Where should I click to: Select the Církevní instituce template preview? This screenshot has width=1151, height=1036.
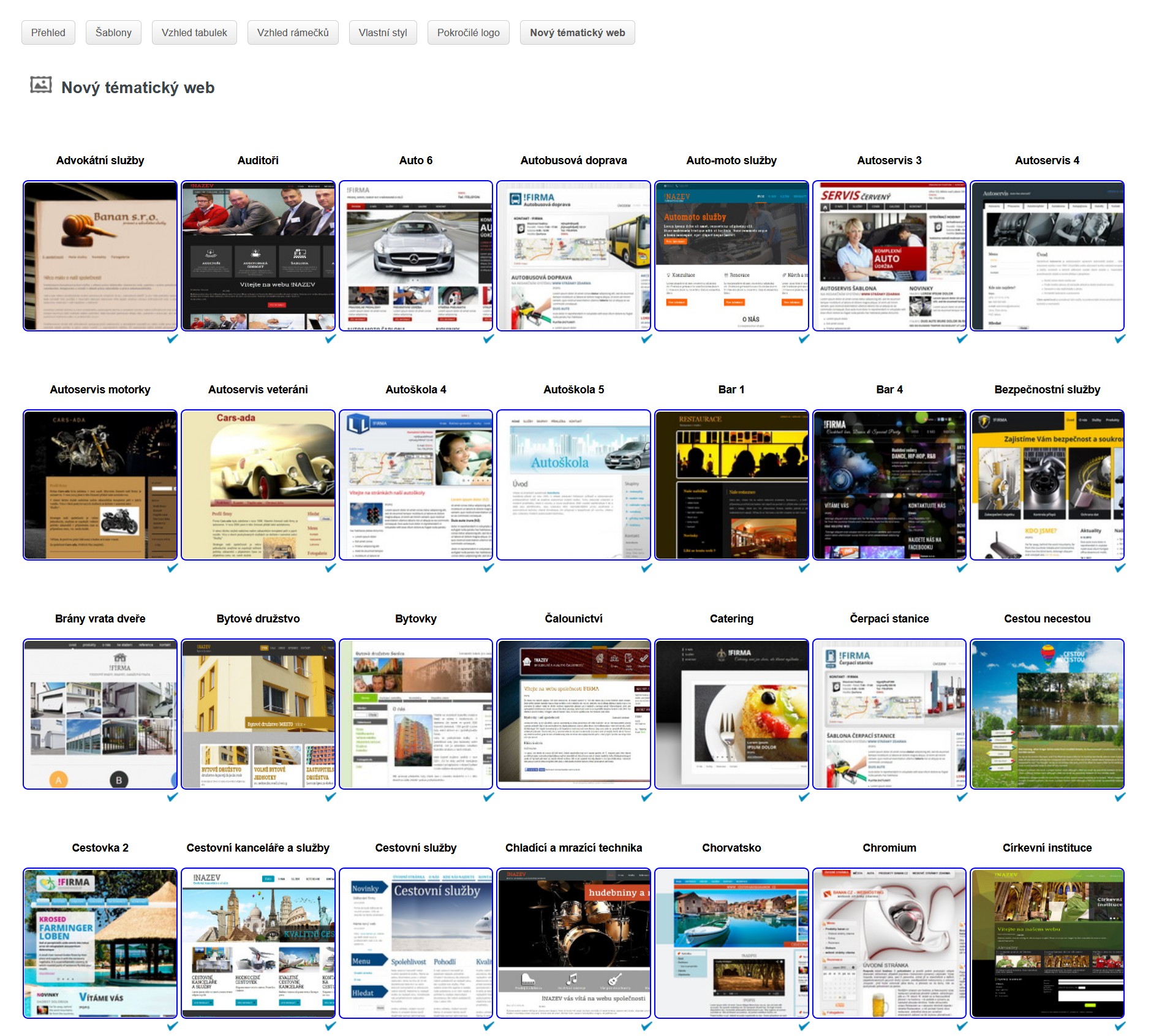1047,943
